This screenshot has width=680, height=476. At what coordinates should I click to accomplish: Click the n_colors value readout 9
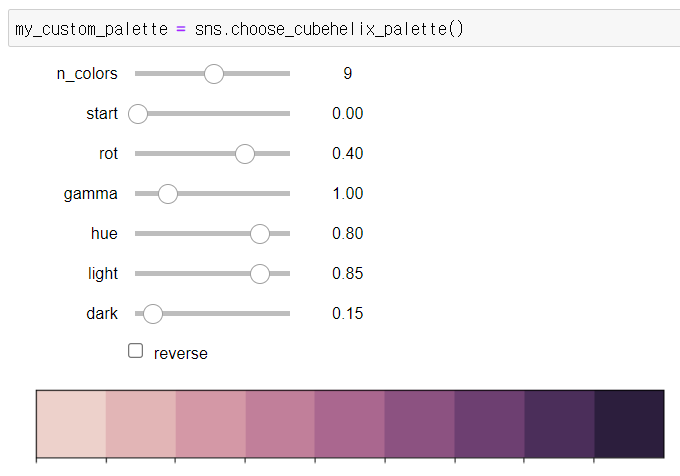click(347, 73)
